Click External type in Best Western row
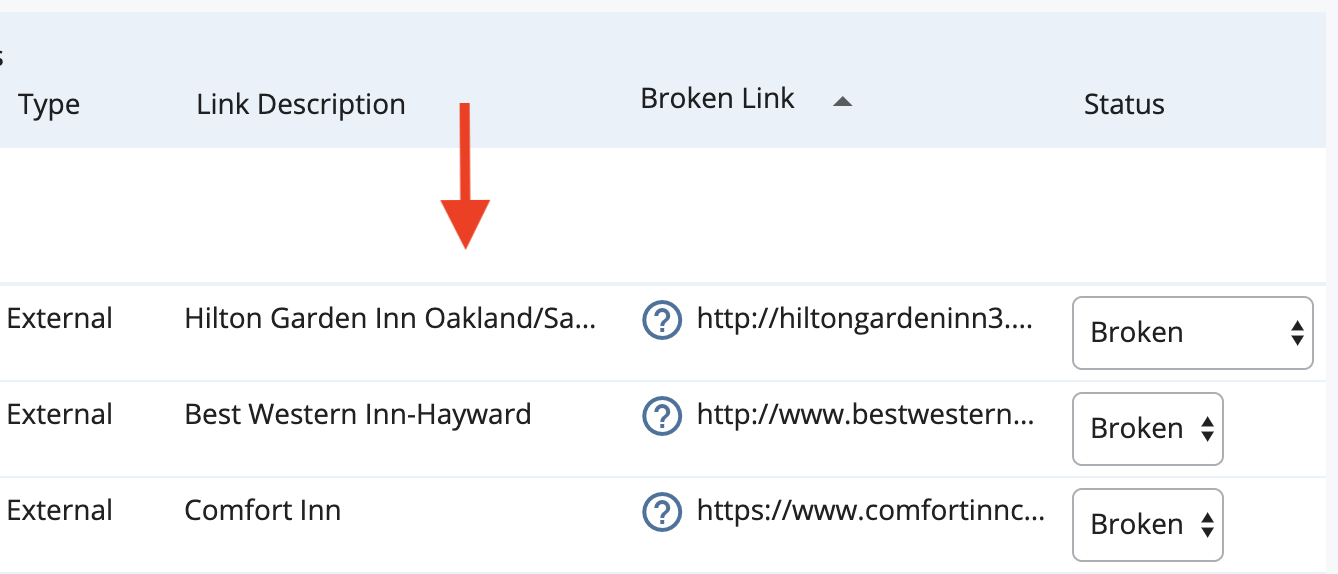Viewport: 1338px width, 574px height. tap(59, 414)
